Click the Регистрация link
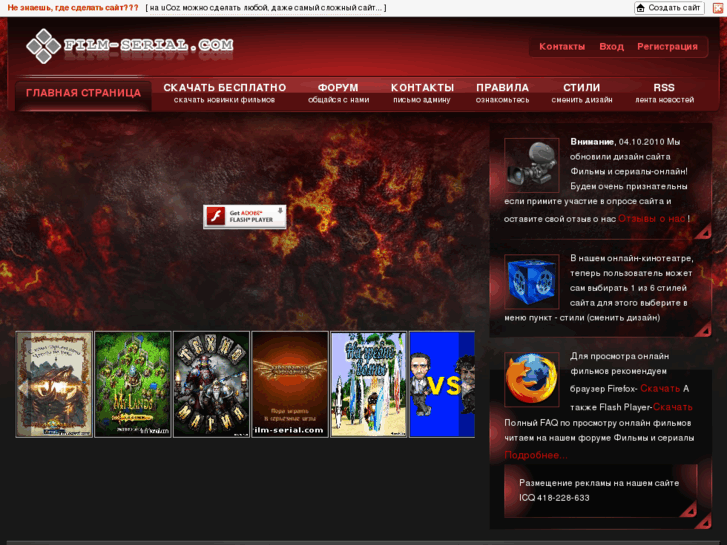Viewport: 727px width, 545px height. [667, 47]
